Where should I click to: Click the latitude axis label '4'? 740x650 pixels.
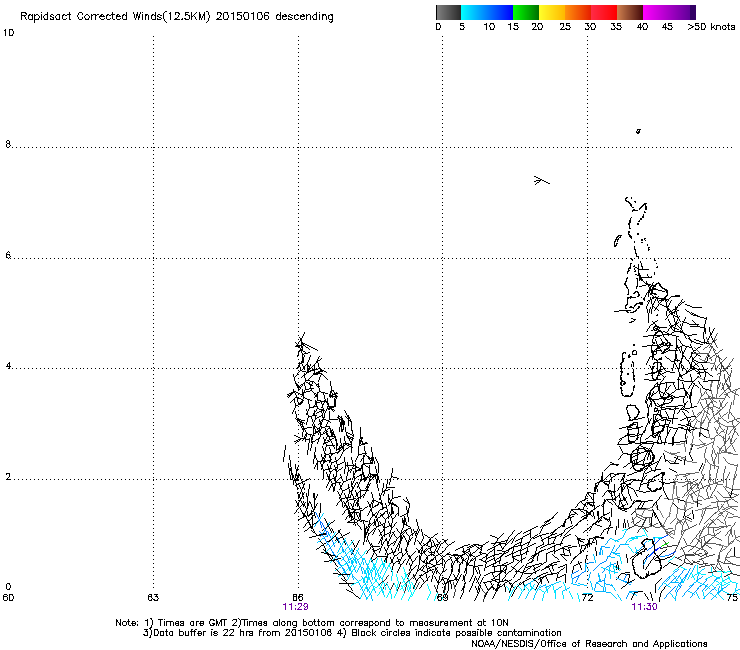point(8,366)
